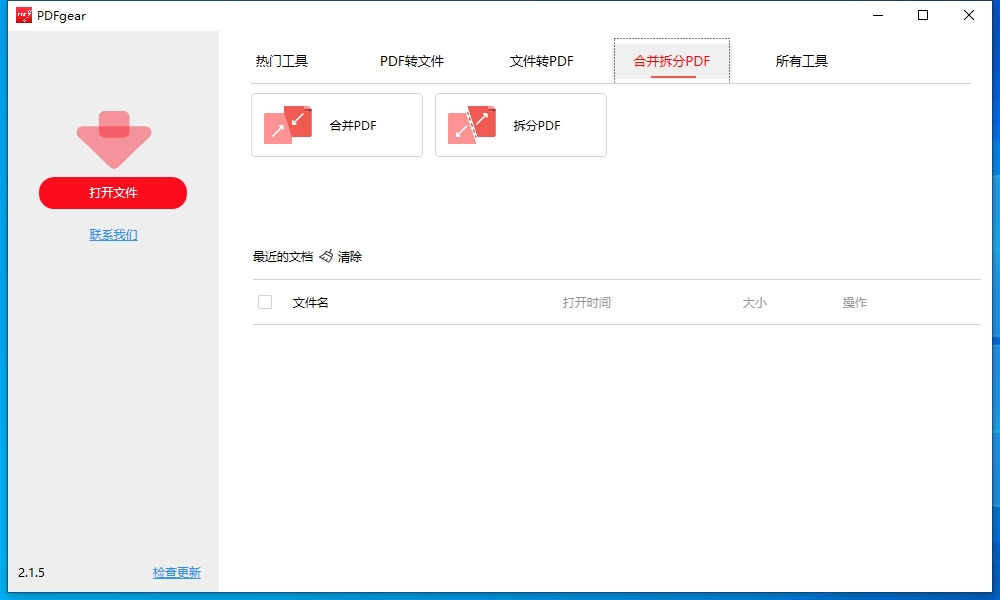This screenshot has width=1000, height=600.
Task: Open the 拆分PDF tool card
Action: click(x=520, y=125)
